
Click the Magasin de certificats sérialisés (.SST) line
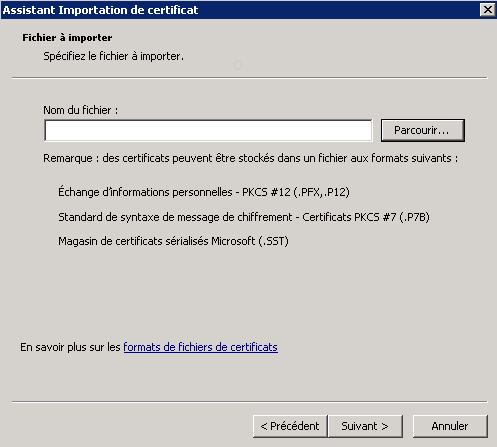tap(173, 241)
